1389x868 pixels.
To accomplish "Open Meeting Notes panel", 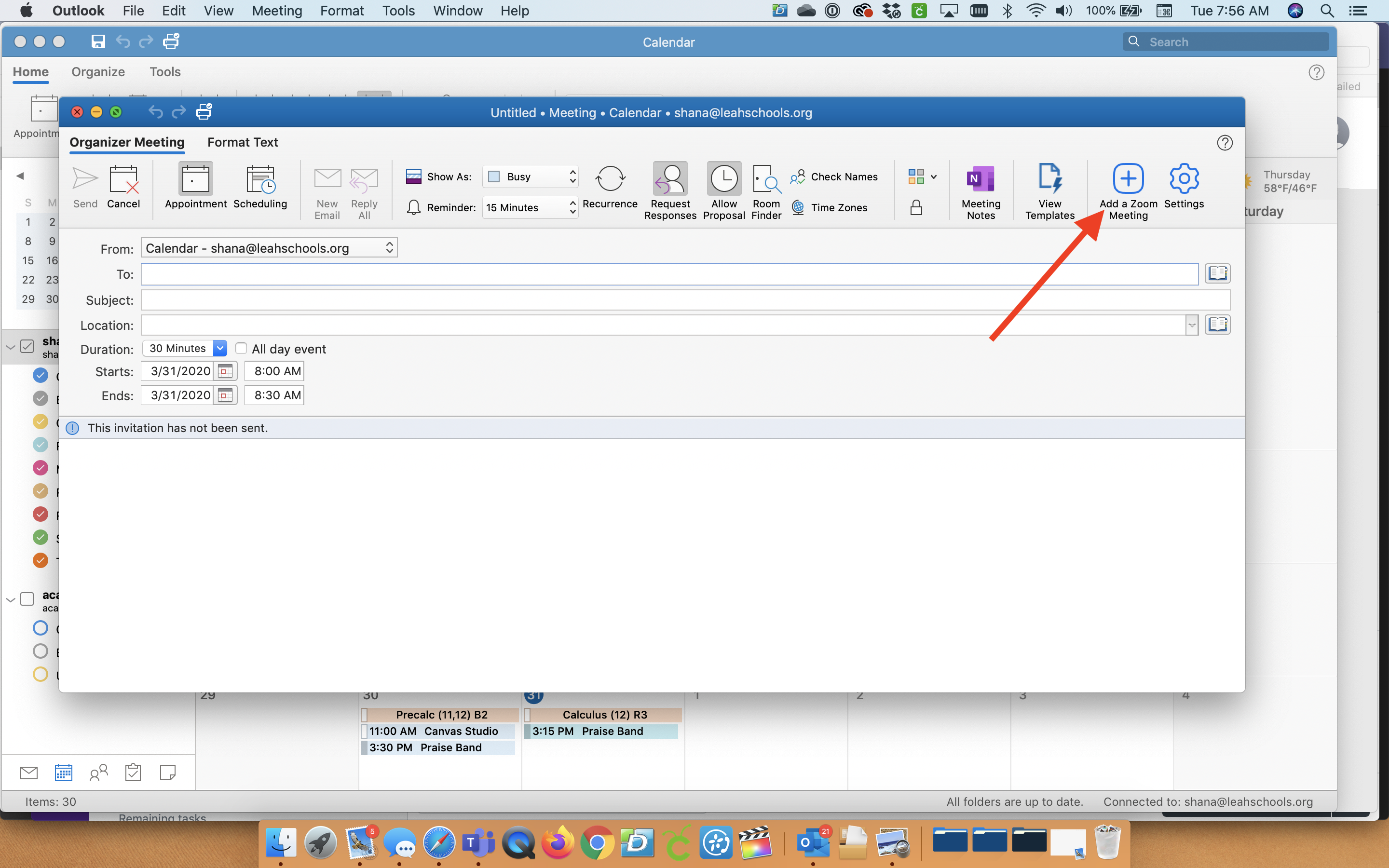I will (x=980, y=190).
